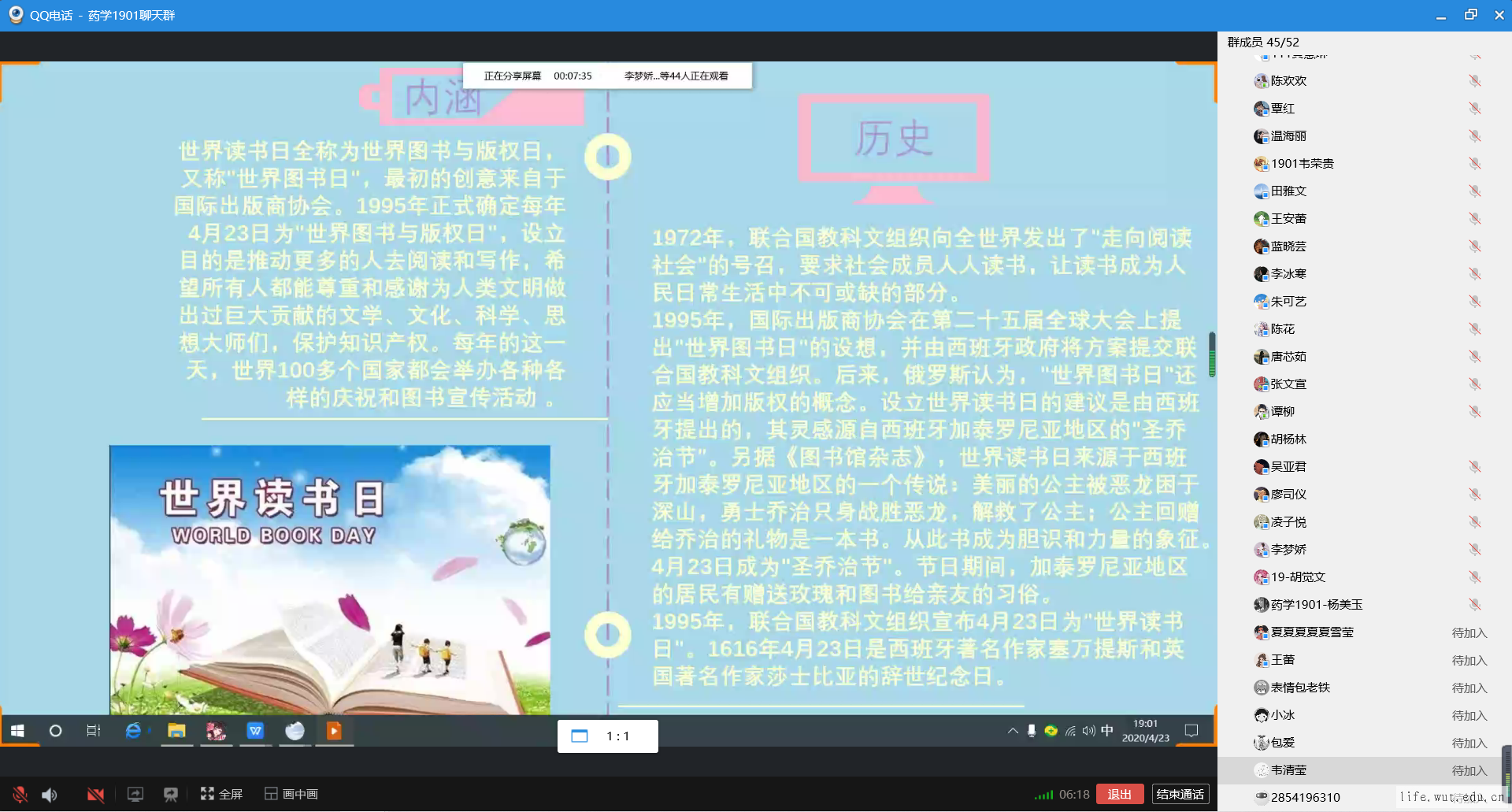Open WPS from the shared taskbar

255,731
